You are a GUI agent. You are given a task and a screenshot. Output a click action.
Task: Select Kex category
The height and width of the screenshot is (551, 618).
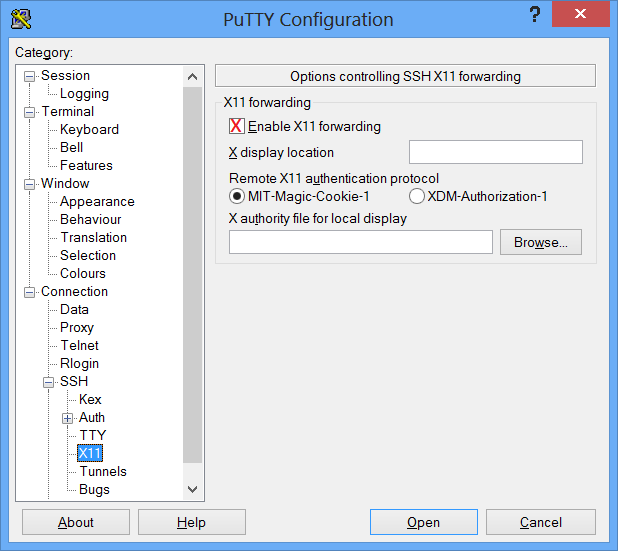click(90, 399)
